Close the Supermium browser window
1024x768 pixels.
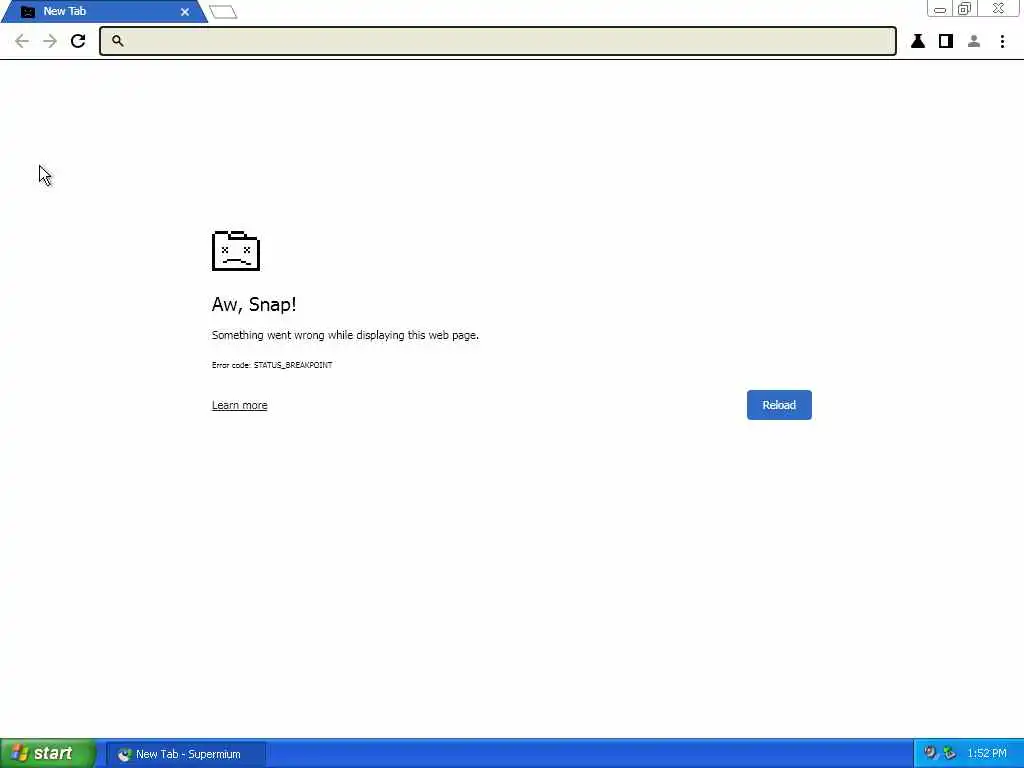999,8
